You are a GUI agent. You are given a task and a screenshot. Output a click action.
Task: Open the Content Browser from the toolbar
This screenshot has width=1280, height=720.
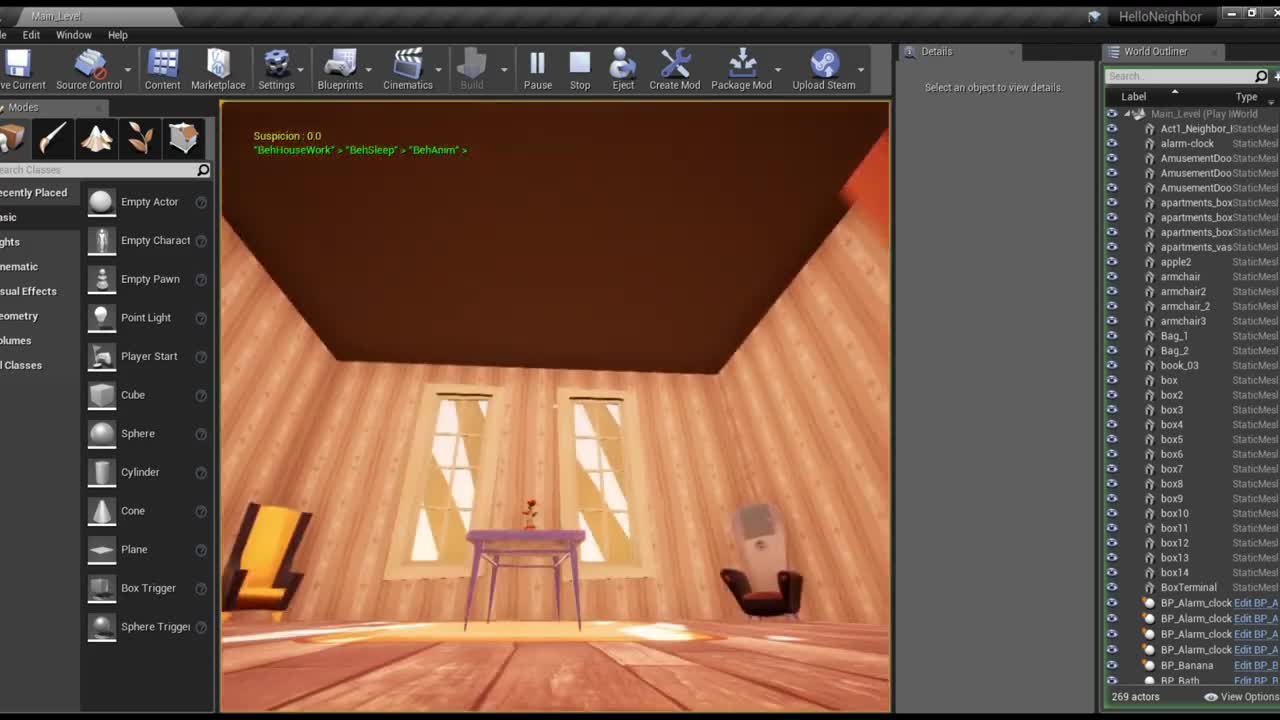[162, 68]
